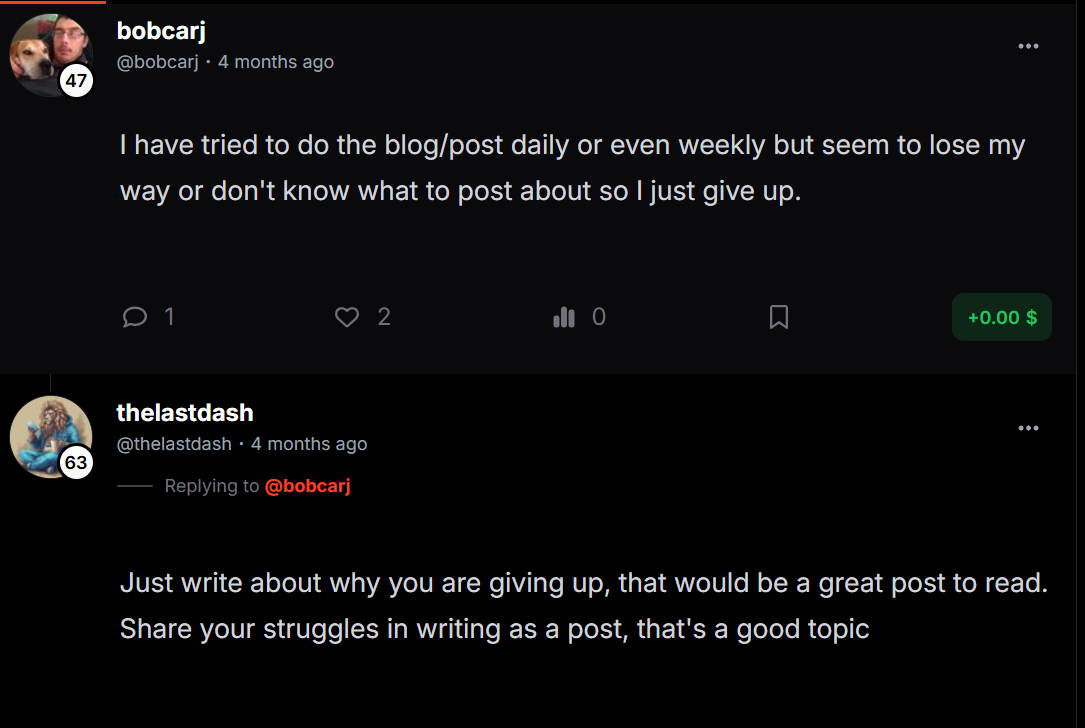
Task: Open three-dot options menu on thelastdash's reply
Action: pos(1028,428)
